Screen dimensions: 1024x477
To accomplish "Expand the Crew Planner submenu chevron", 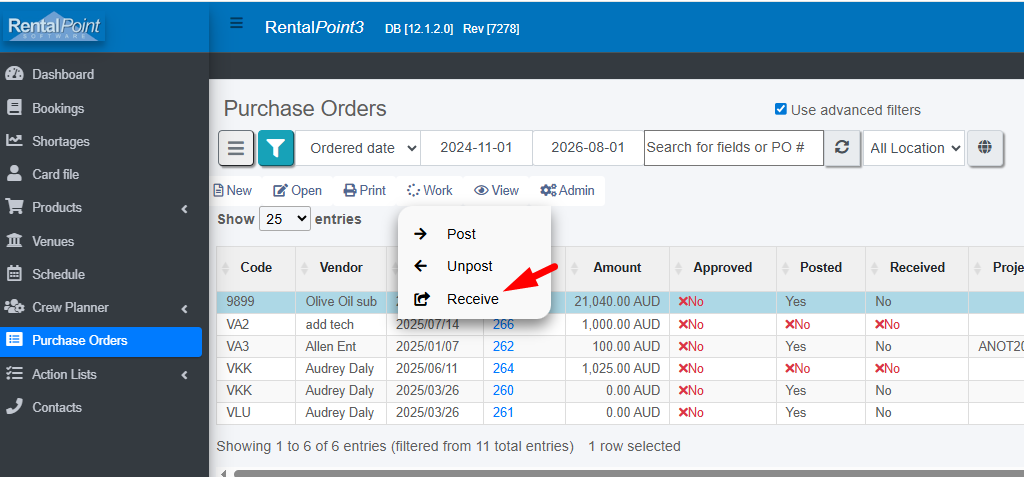I will (184, 308).
